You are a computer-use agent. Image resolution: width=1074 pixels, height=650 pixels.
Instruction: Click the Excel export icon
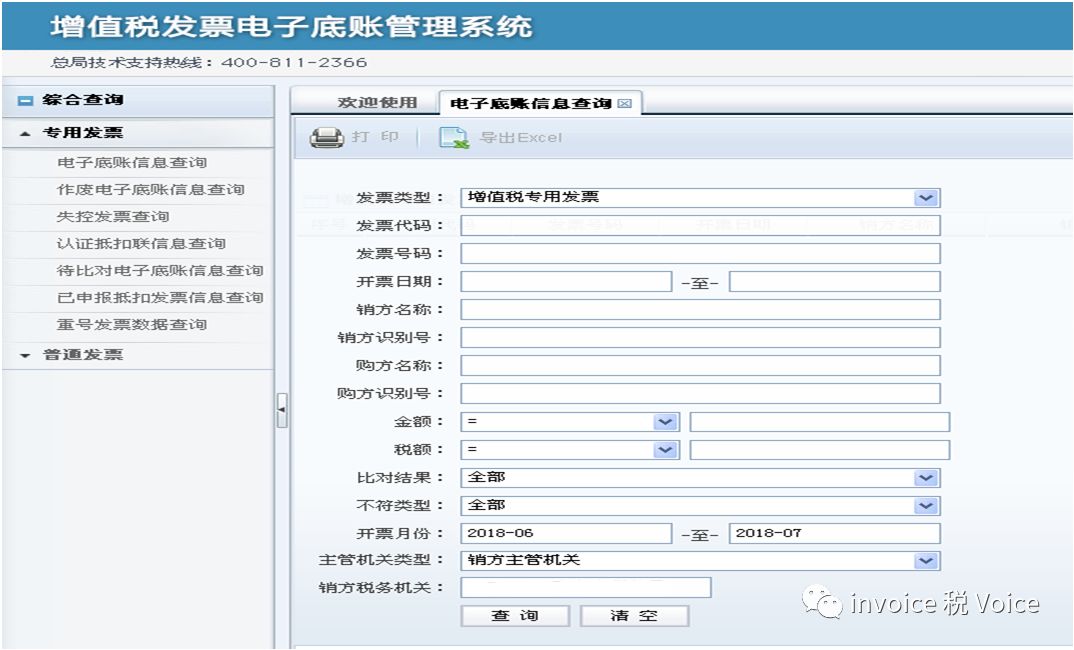tap(453, 138)
